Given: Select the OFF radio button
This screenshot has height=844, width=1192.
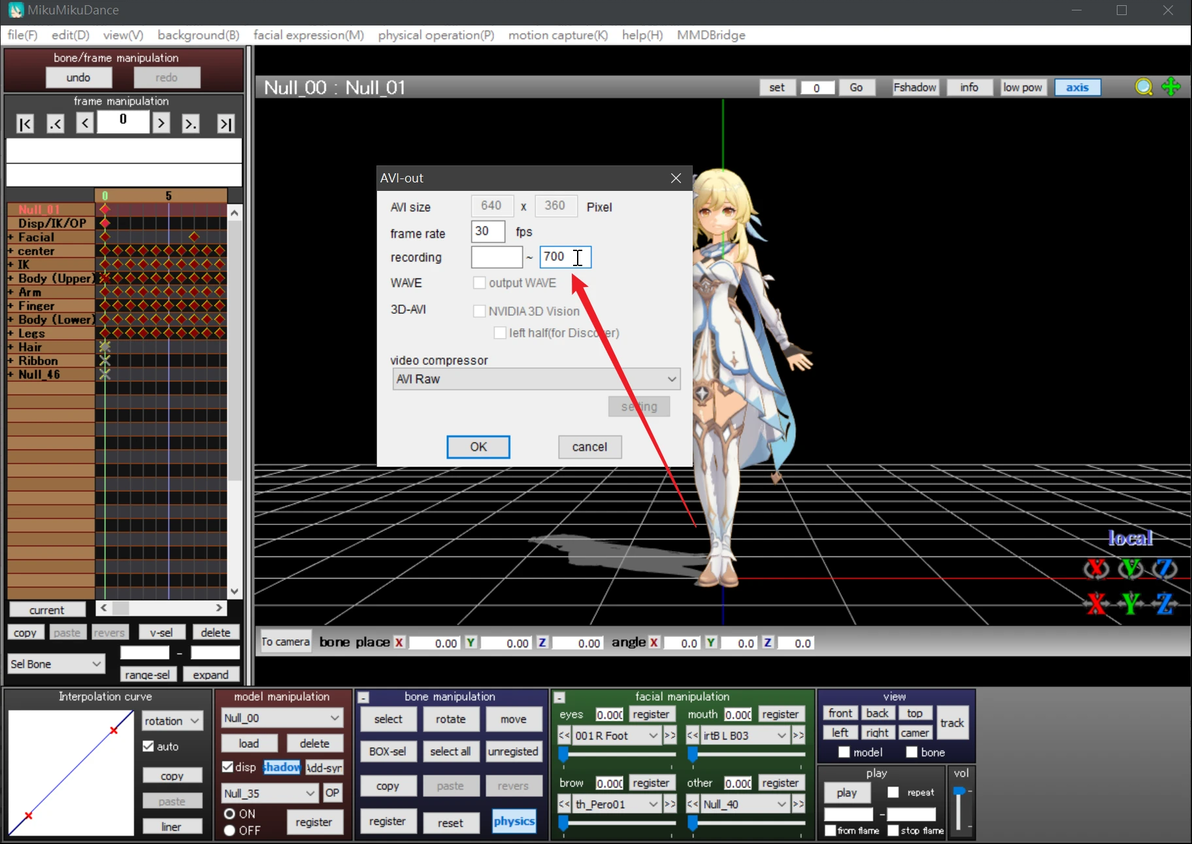Looking at the screenshot, I should pyautogui.click(x=229, y=830).
